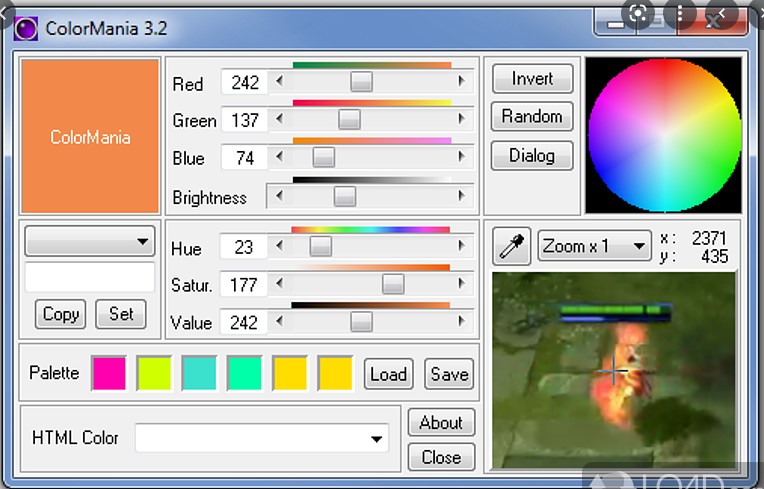Select the first gold palette swatch
764x489 pixels.
pyautogui.click(x=289, y=373)
